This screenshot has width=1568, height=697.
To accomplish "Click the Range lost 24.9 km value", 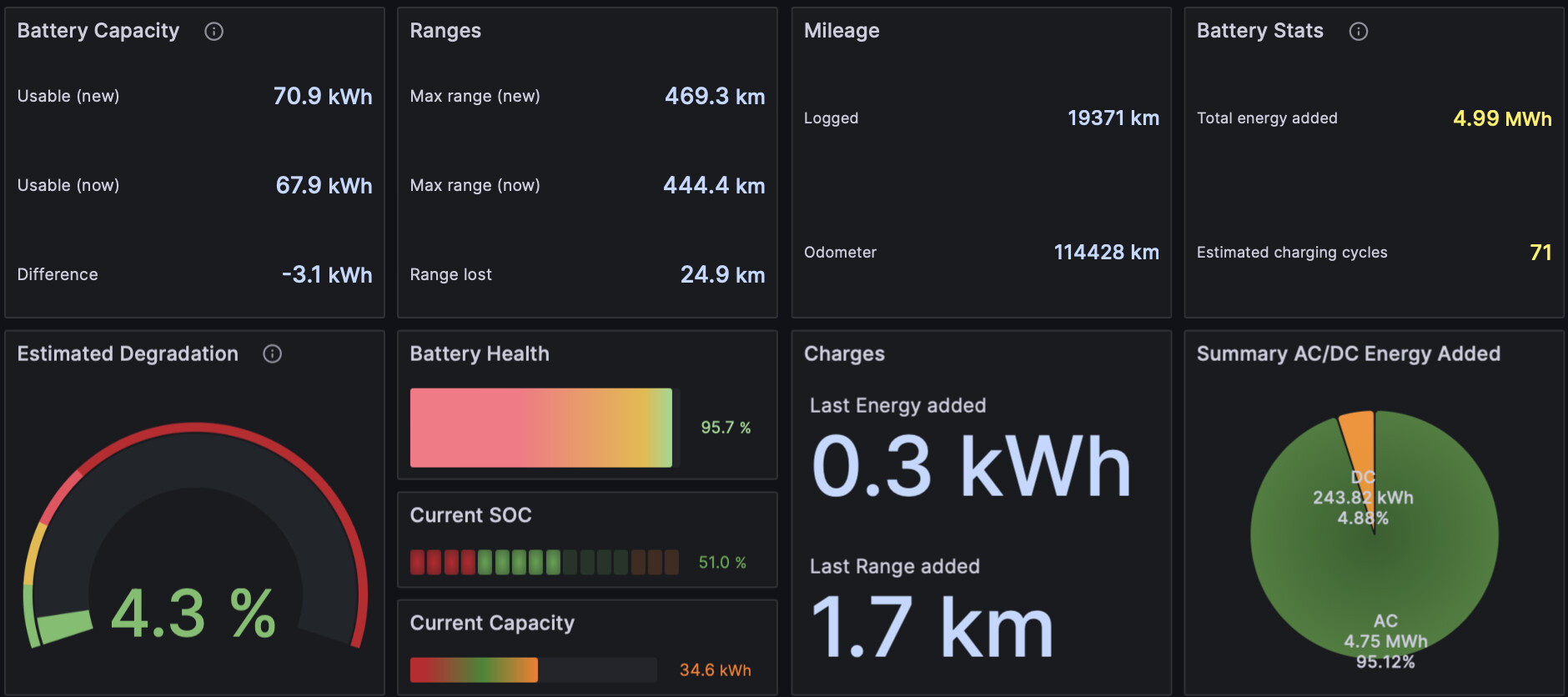I will tap(722, 275).
